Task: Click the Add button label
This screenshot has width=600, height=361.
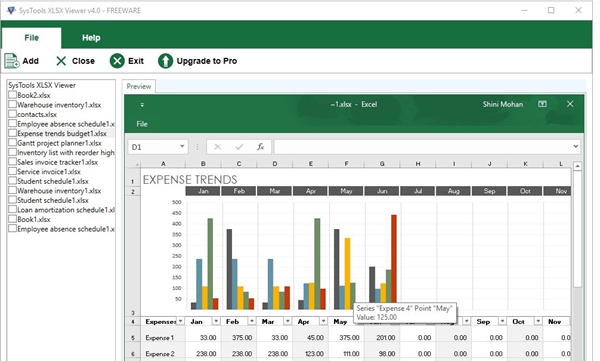Action: pyautogui.click(x=31, y=61)
